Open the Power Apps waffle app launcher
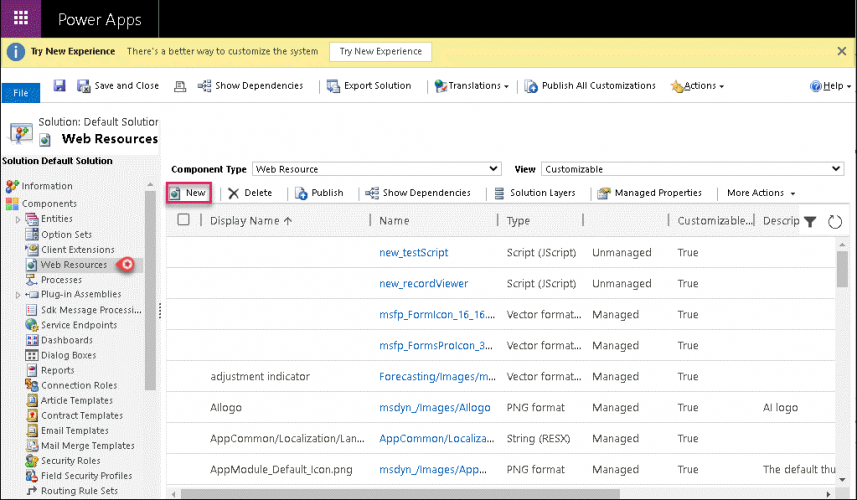The image size is (857, 500). (x=21, y=19)
